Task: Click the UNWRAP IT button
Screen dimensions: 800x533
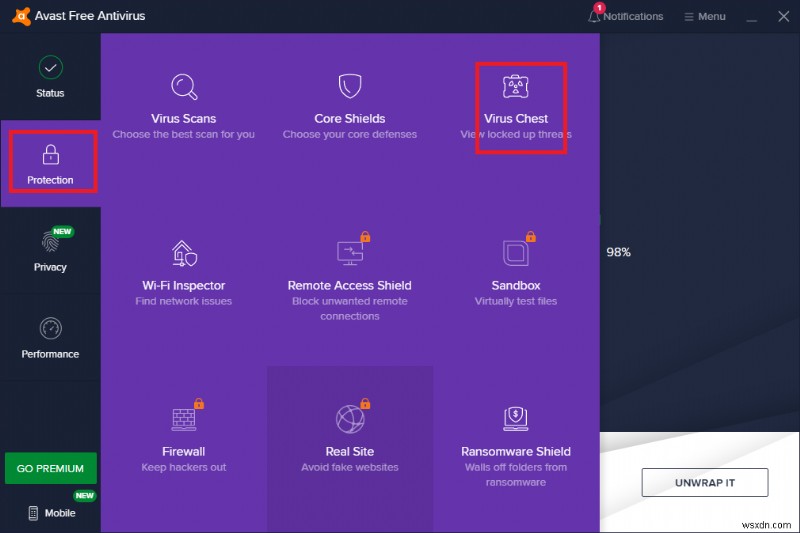Action: tap(705, 483)
